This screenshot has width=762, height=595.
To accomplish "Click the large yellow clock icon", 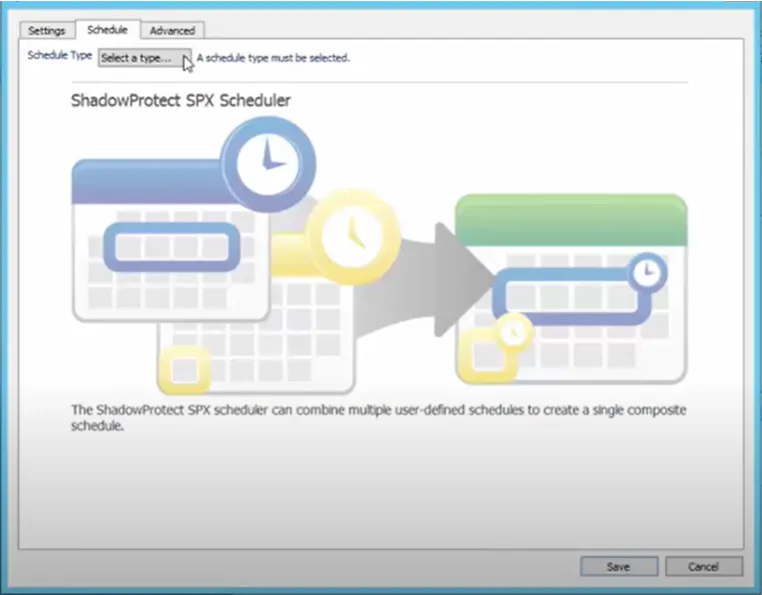I will point(353,237).
